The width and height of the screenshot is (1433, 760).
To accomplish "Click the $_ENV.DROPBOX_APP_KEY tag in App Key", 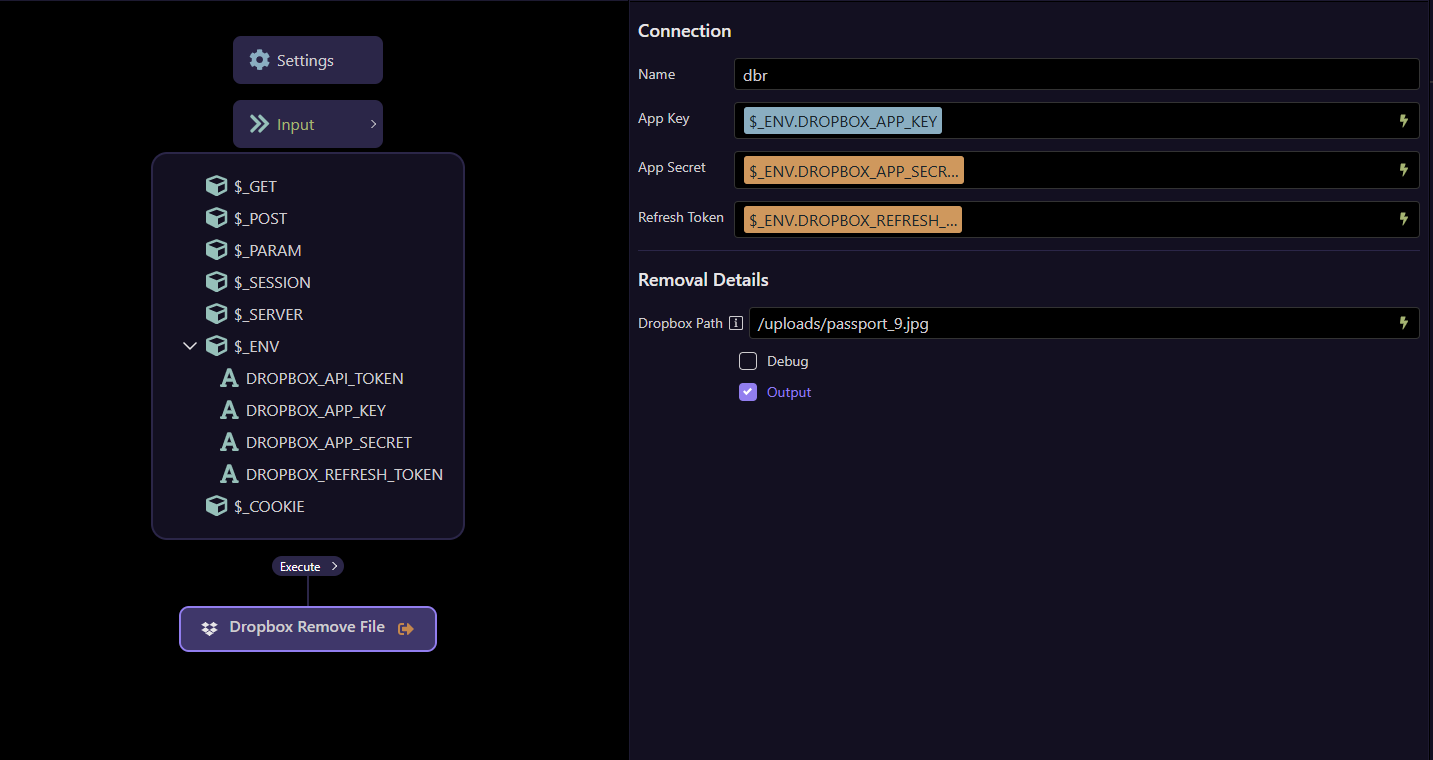I will click(x=842, y=121).
